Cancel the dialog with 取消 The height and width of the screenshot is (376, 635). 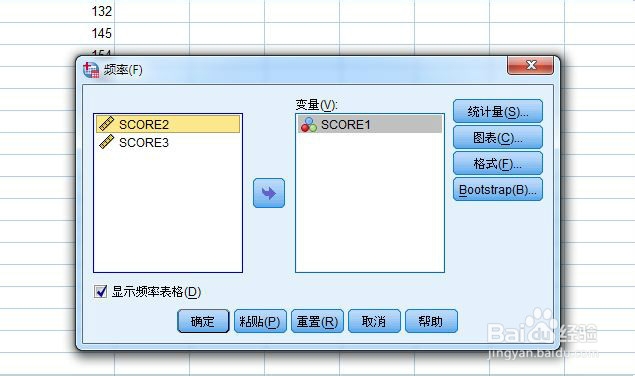(x=374, y=321)
